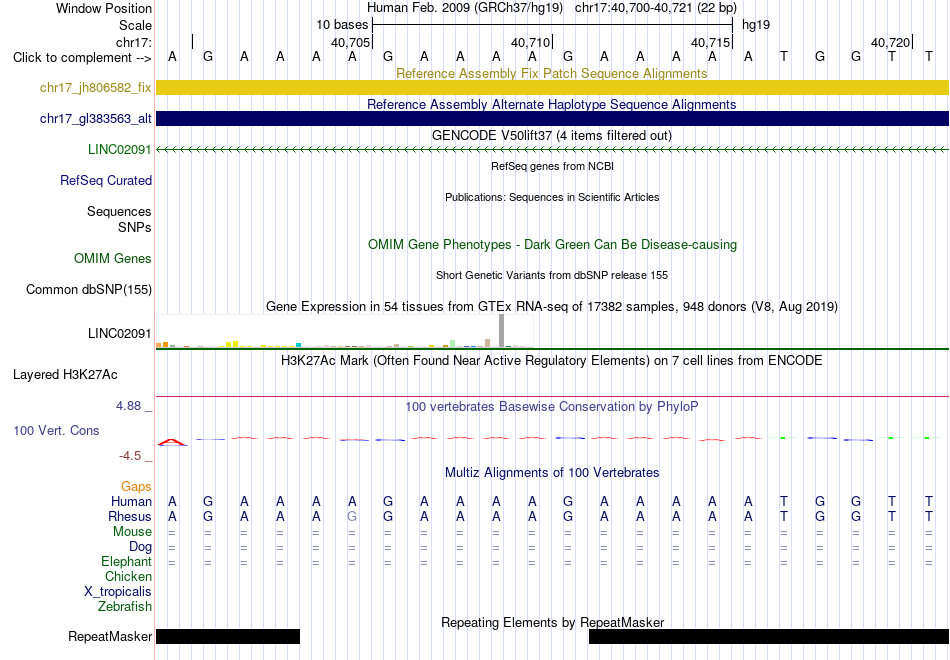950x660 pixels.
Task: Click the 40,705 coordinate on ruler
Action: [350, 42]
